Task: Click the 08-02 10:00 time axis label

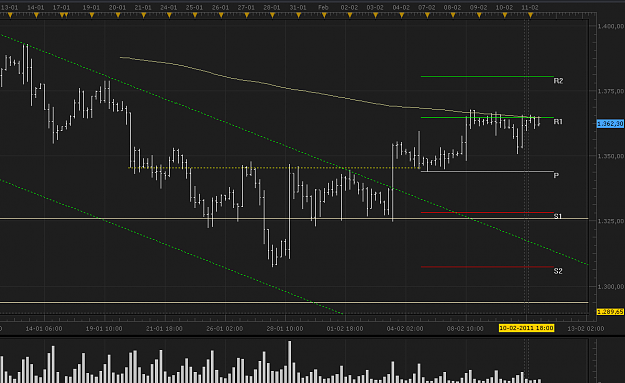Action: (465, 329)
